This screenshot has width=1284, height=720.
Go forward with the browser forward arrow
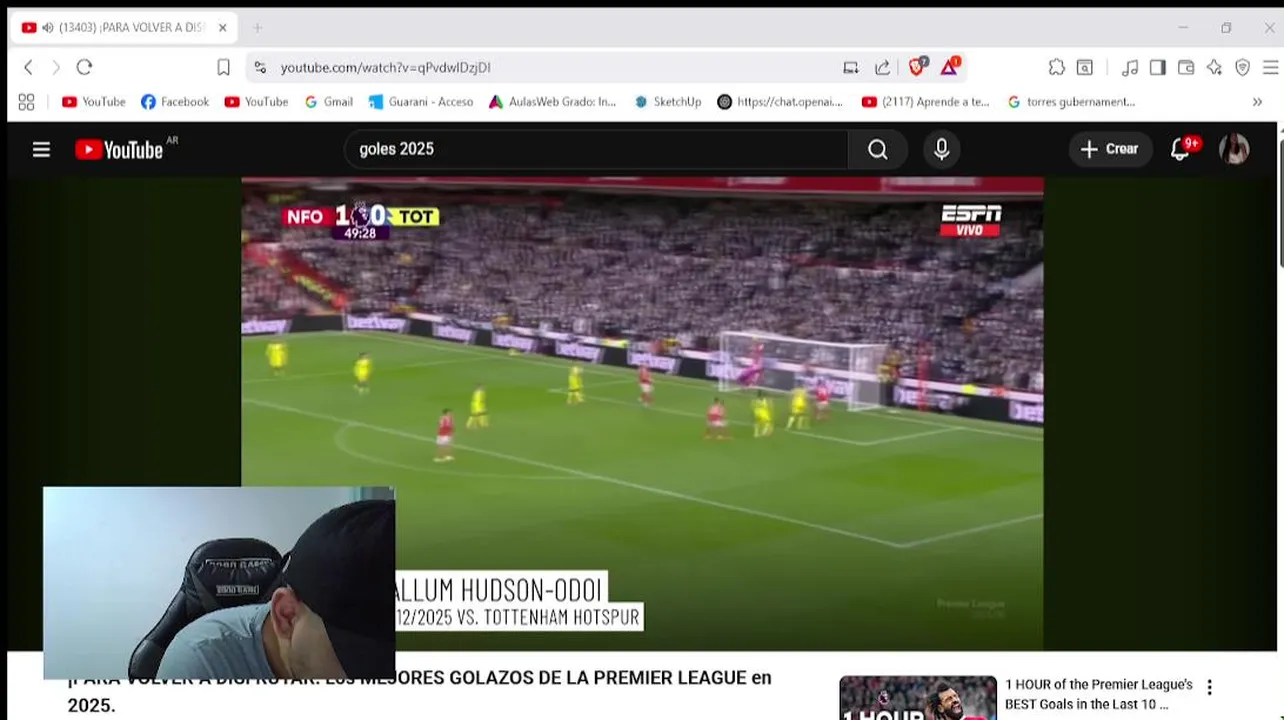click(56, 67)
